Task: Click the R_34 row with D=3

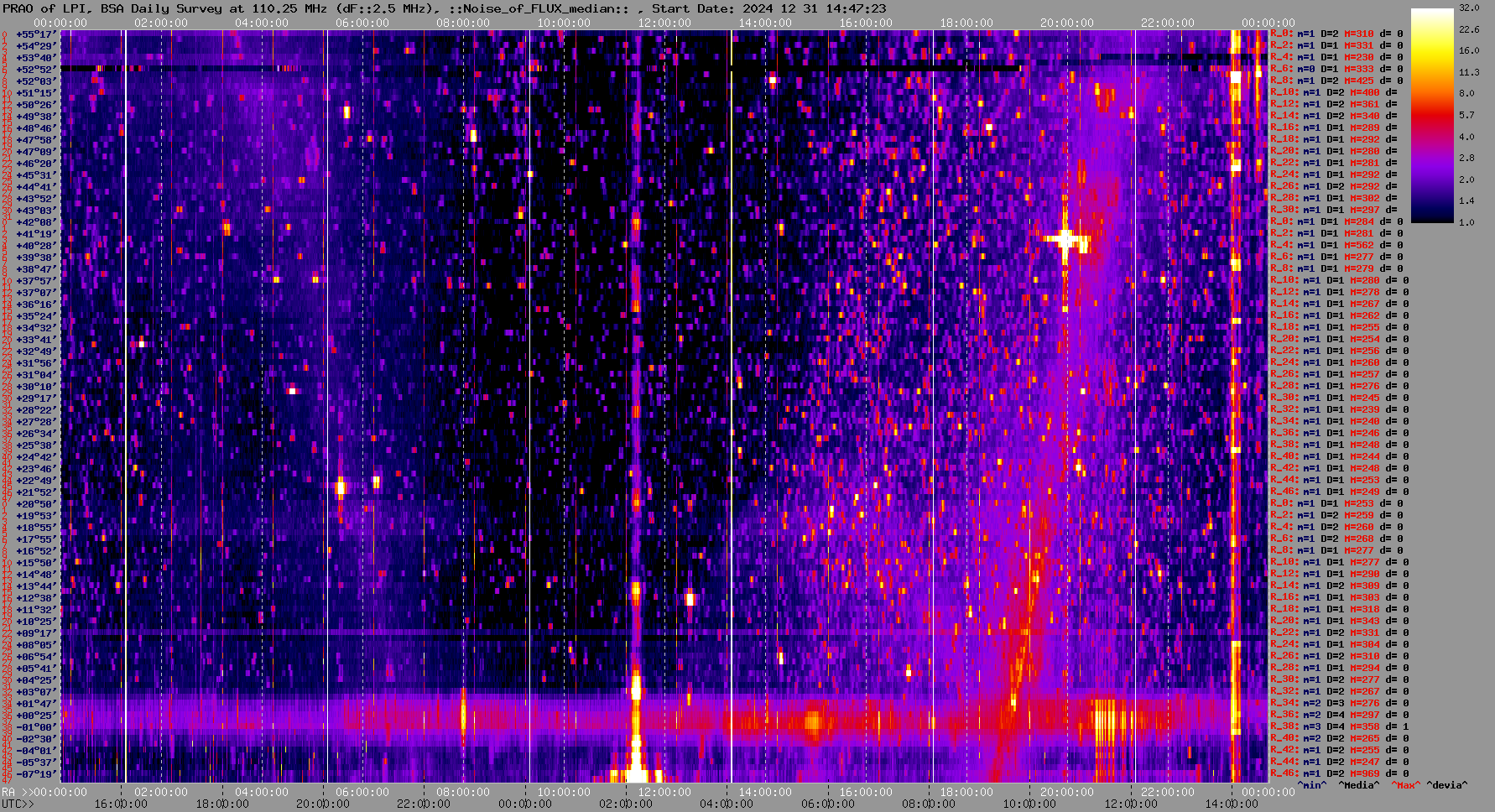Action: pyautogui.click(x=1340, y=704)
